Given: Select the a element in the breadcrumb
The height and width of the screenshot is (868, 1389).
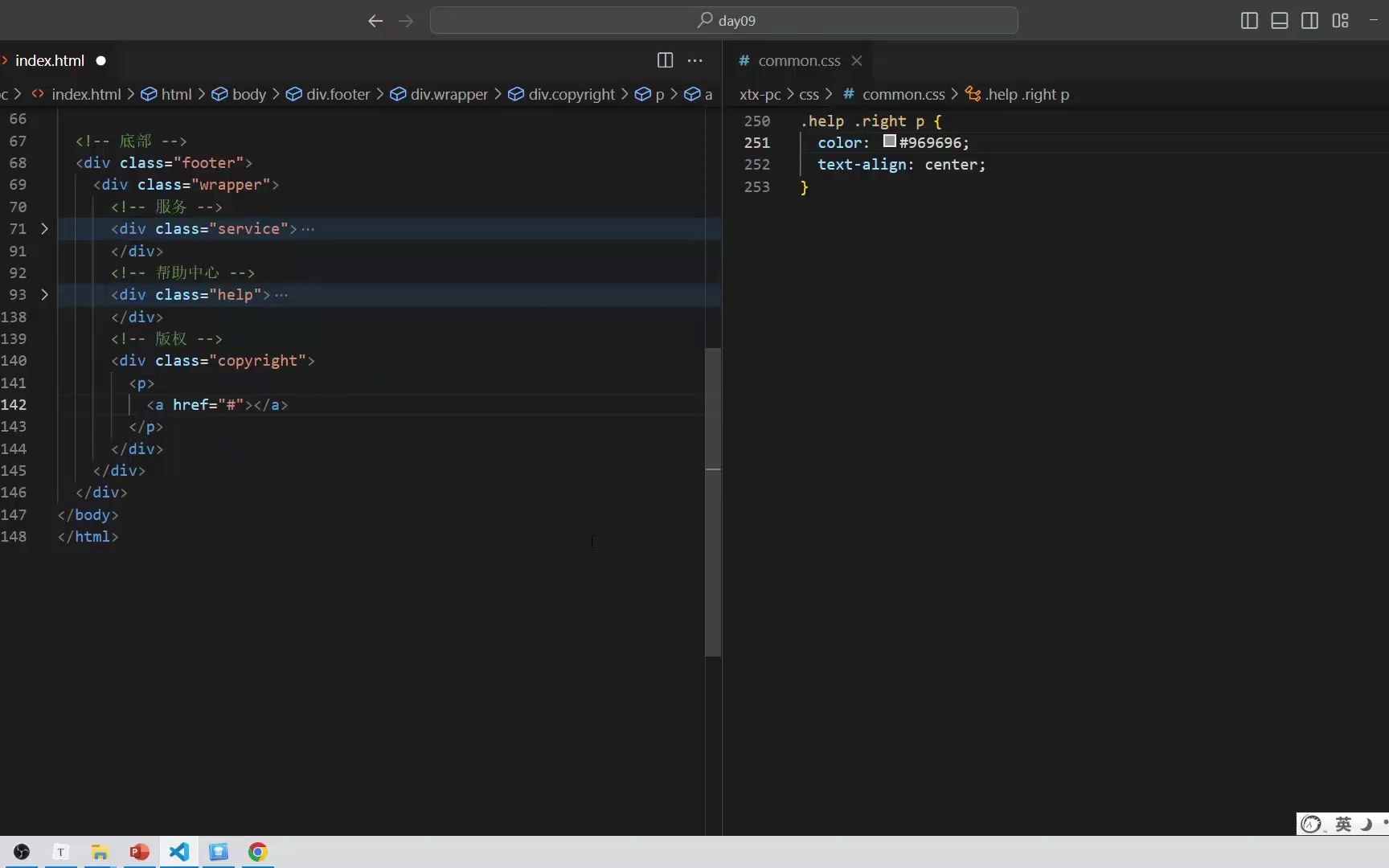Looking at the screenshot, I should 708,94.
